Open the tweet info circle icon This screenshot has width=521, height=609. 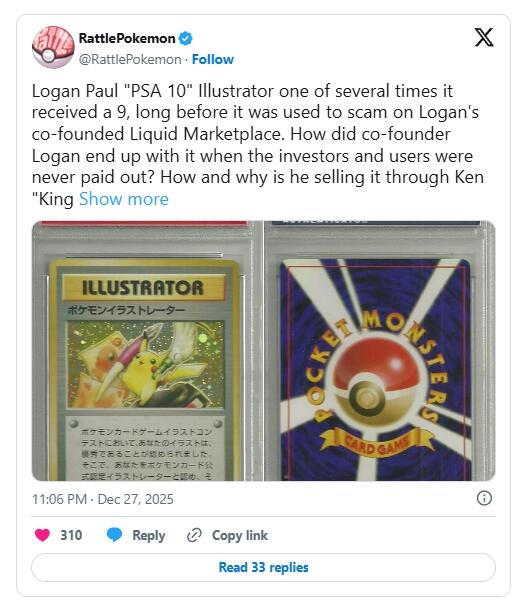click(484, 498)
